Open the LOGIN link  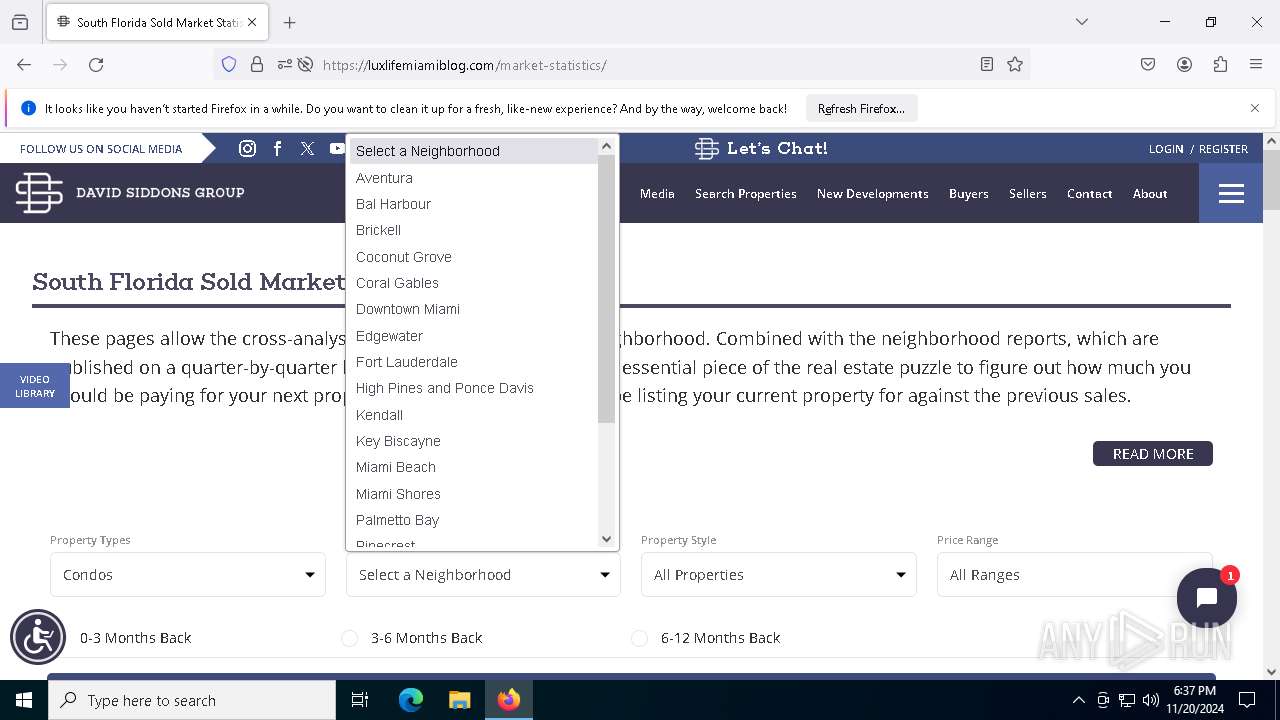pos(1166,149)
